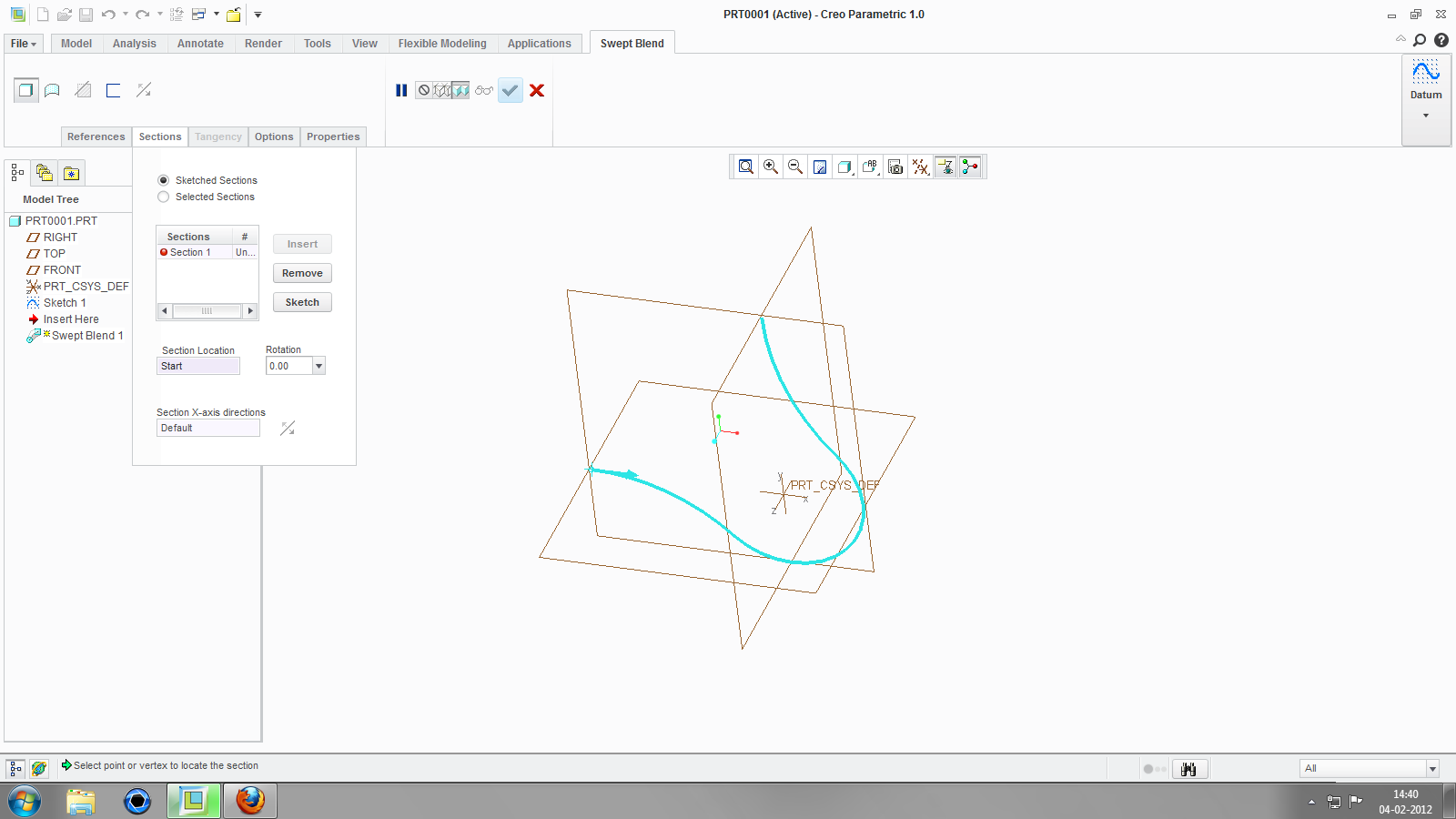
Task: Open the Flexible Modeling tab
Action: click(x=442, y=44)
